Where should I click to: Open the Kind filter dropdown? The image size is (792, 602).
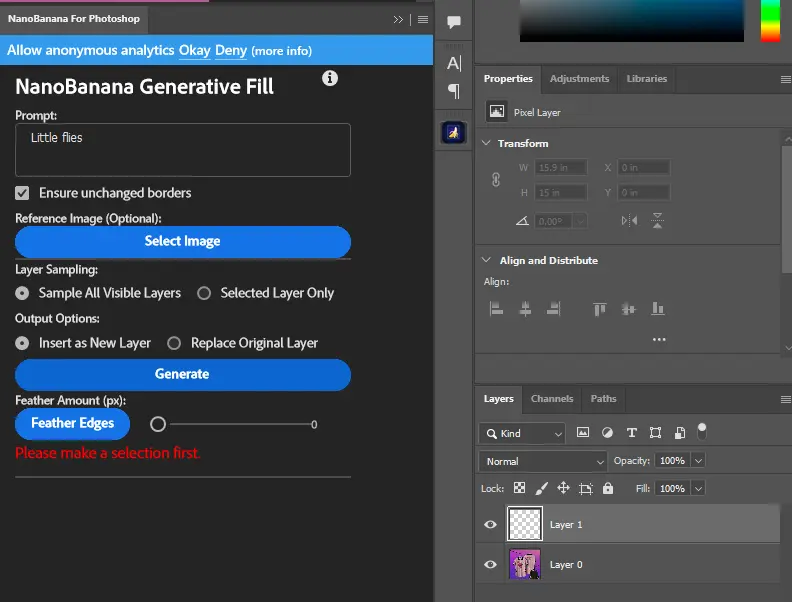[522, 433]
